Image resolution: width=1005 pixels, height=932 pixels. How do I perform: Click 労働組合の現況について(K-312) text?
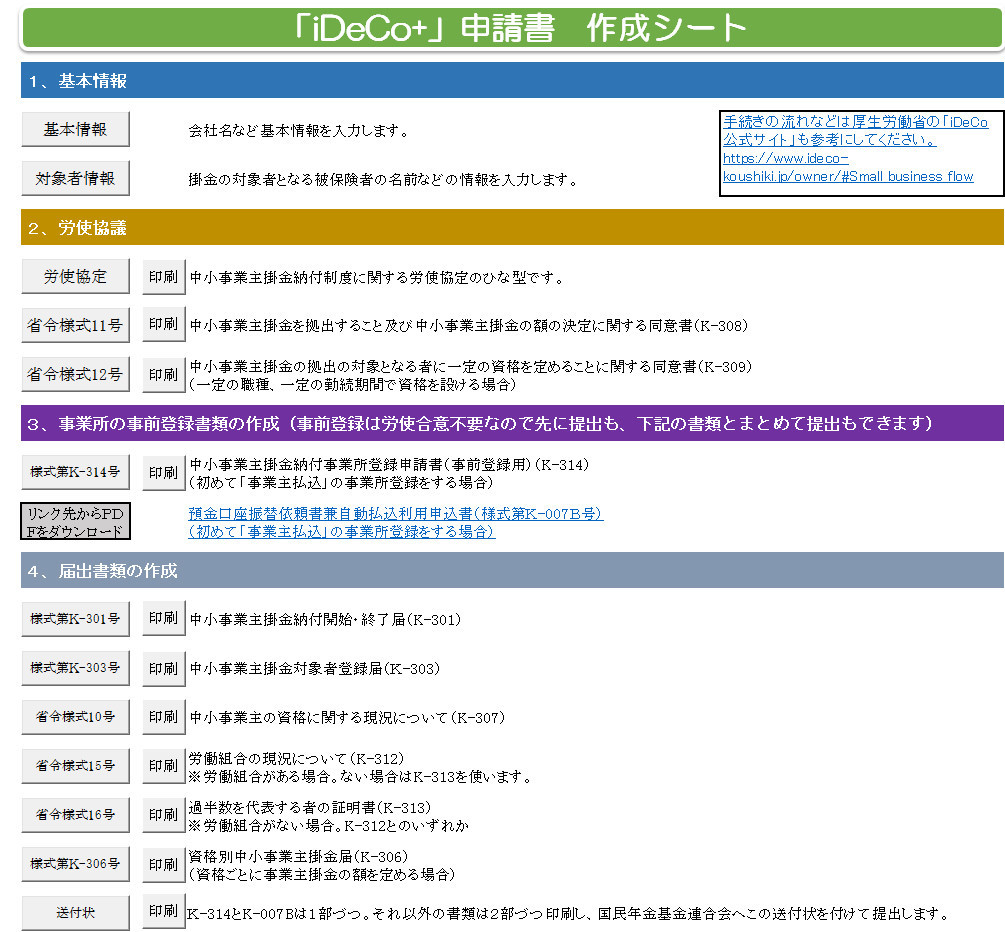click(296, 759)
